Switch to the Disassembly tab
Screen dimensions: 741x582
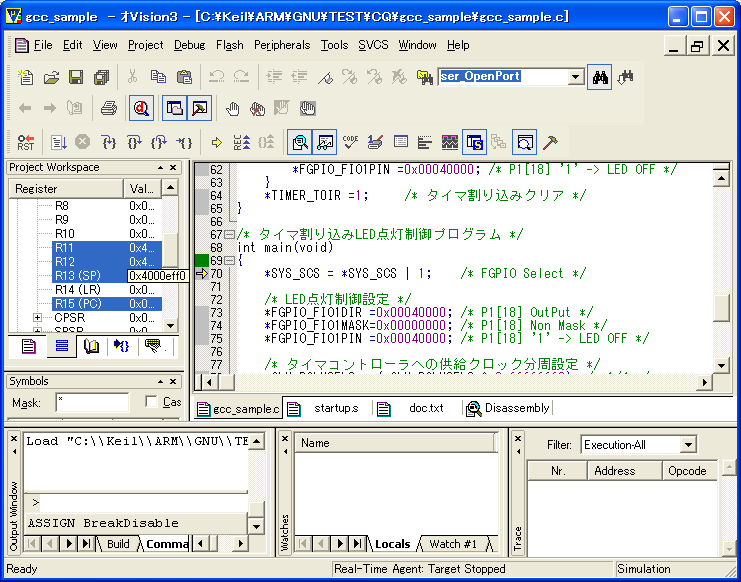click(508, 409)
